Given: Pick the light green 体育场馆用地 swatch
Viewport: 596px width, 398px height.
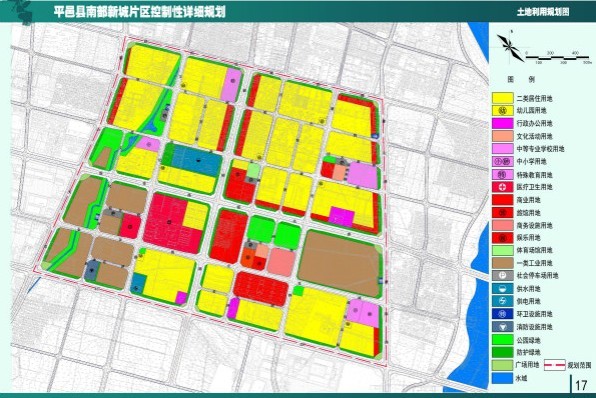Looking at the screenshot, I should [502, 251].
